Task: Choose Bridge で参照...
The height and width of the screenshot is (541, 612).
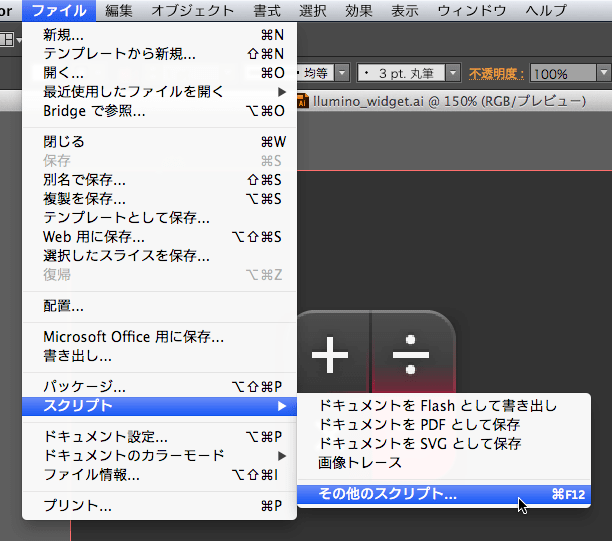Action: point(160,111)
